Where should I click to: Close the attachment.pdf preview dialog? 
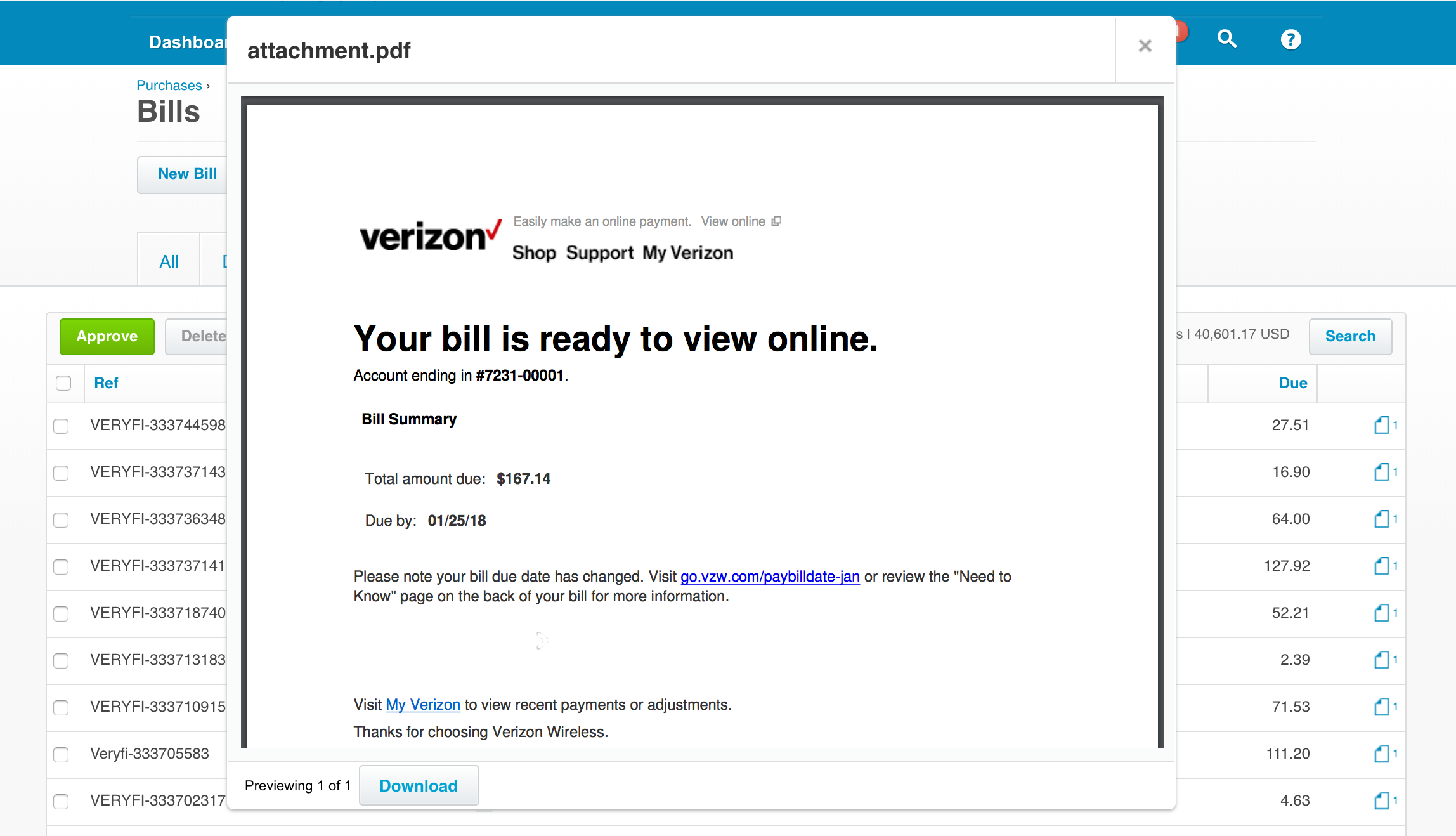click(1145, 46)
